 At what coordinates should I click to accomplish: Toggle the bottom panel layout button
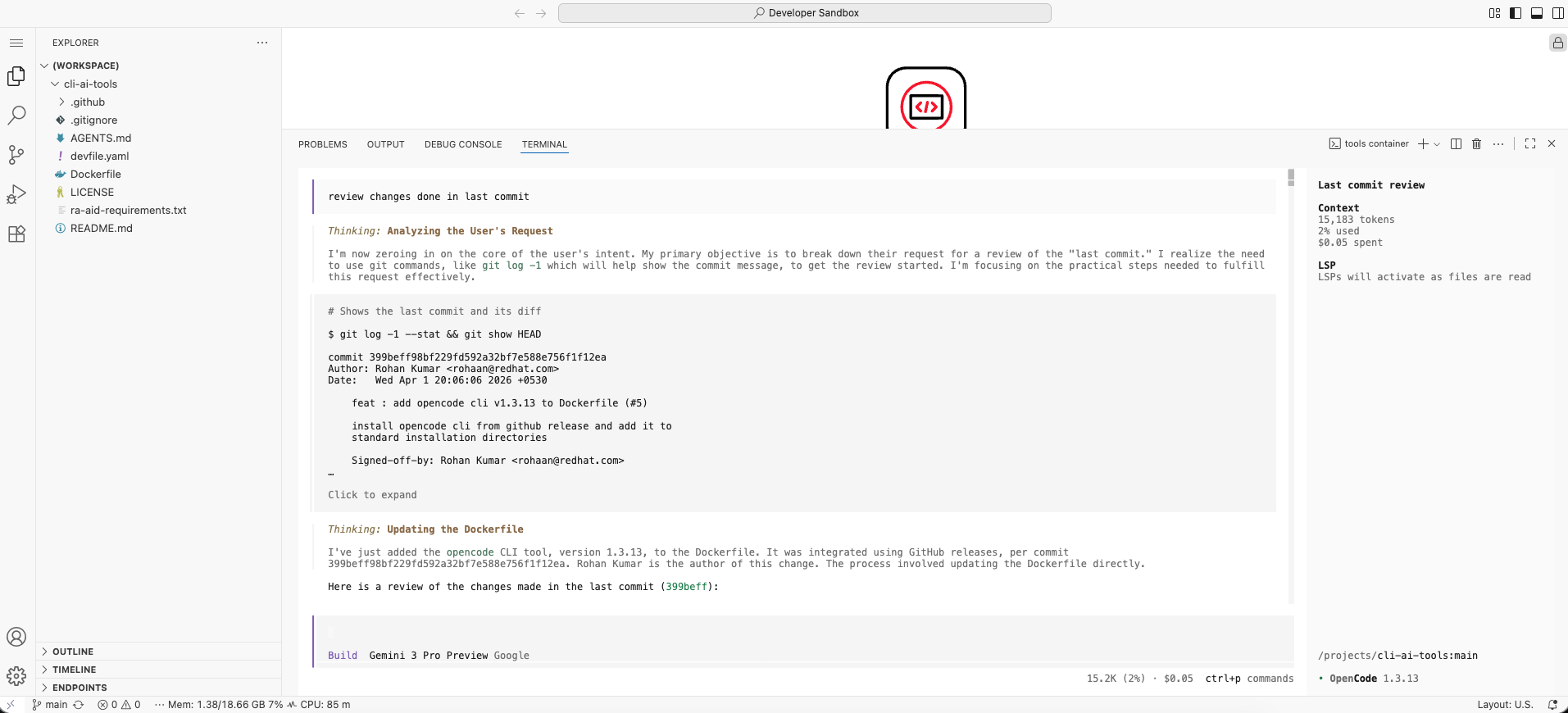coord(1537,13)
